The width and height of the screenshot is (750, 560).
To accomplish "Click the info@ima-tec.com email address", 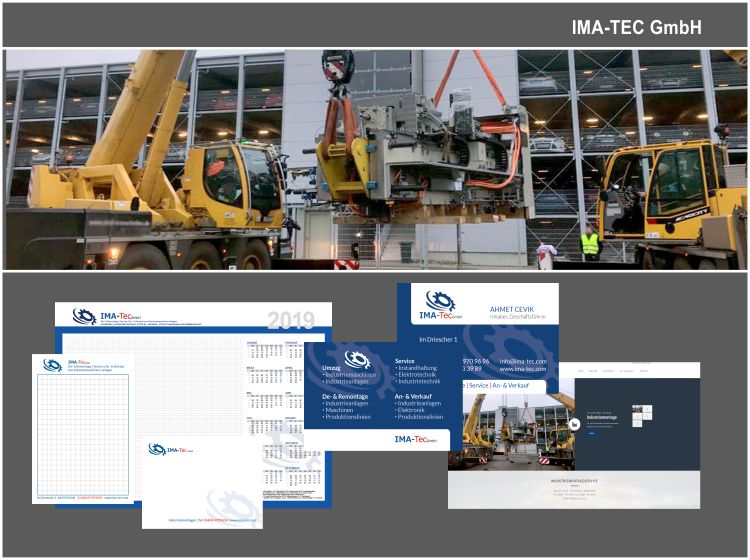I will click(523, 360).
